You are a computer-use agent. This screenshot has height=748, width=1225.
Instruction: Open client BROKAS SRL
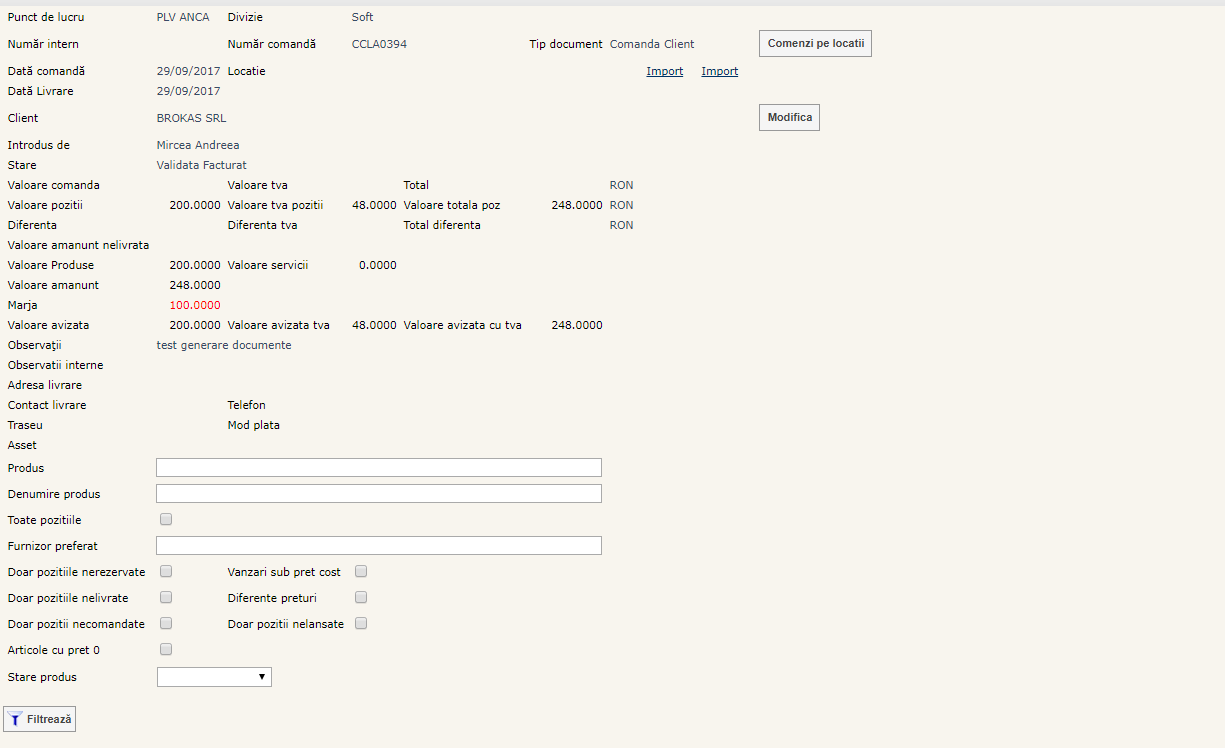click(x=192, y=118)
